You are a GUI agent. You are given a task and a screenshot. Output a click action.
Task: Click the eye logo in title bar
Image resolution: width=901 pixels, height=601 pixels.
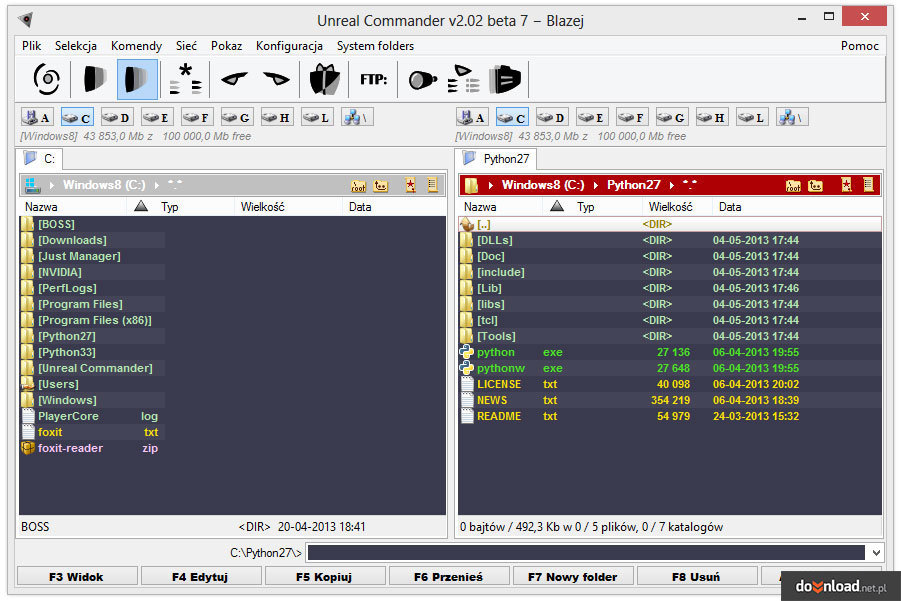coord(25,20)
